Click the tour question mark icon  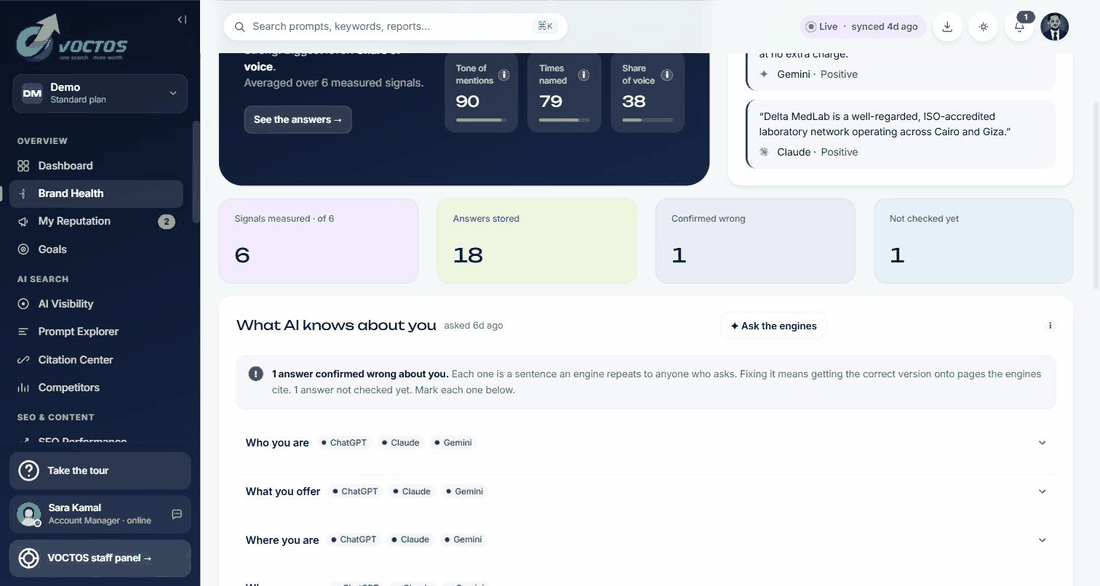point(29,471)
